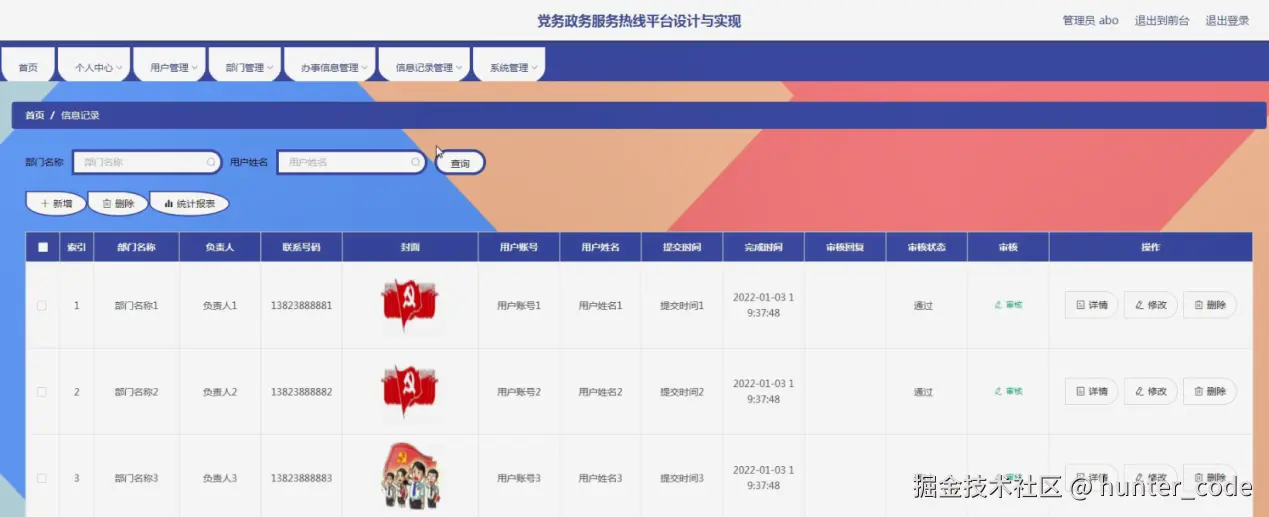Click 删除 in the 部门名称1 row

1210,305
